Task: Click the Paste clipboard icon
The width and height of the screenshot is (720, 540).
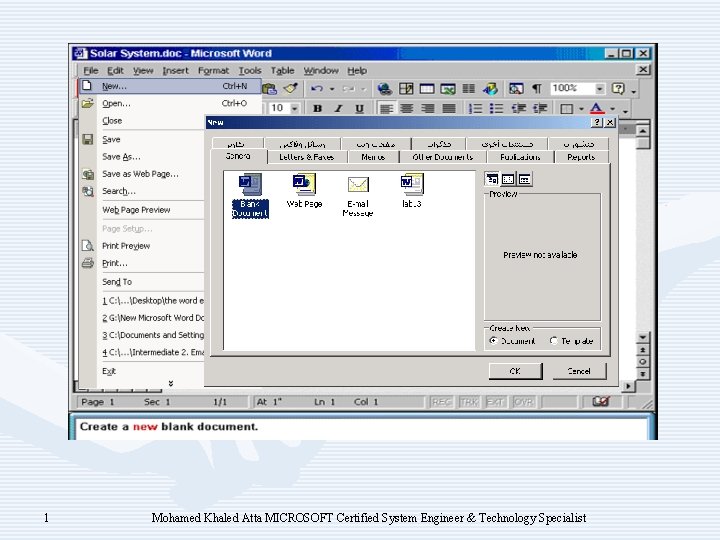Action: pyautogui.click(x=270, y=88)
